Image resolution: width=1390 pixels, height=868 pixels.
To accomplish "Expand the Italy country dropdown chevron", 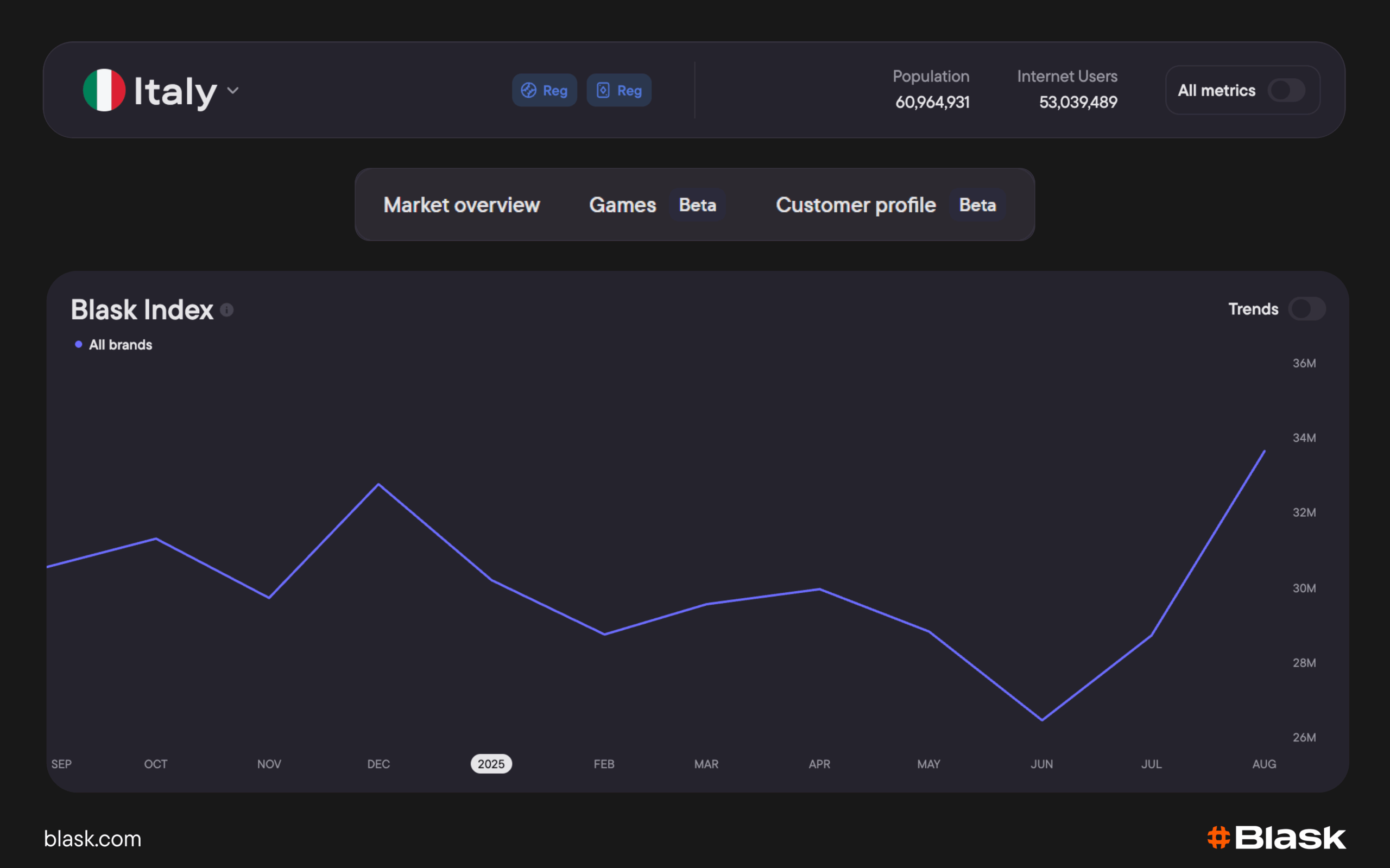I will coord(232,90).
